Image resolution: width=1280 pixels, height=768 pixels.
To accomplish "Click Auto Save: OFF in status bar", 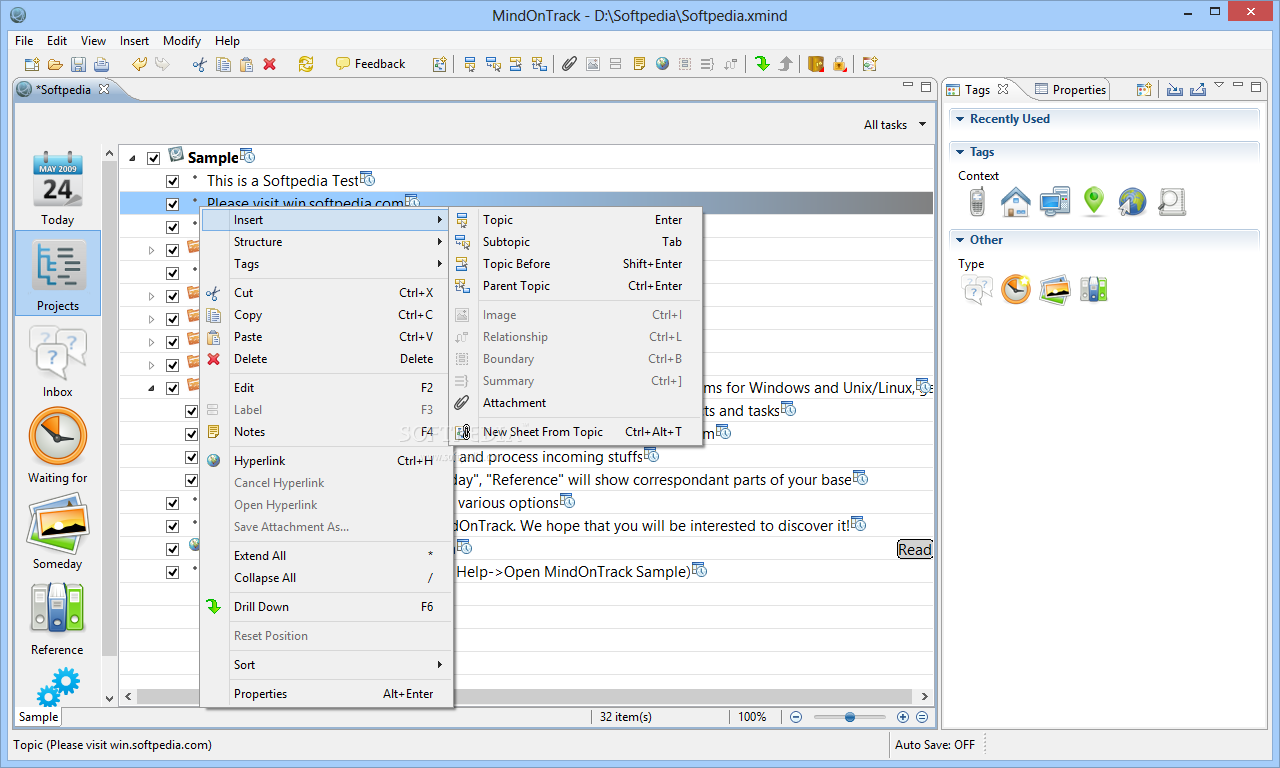I will point(934,745).
